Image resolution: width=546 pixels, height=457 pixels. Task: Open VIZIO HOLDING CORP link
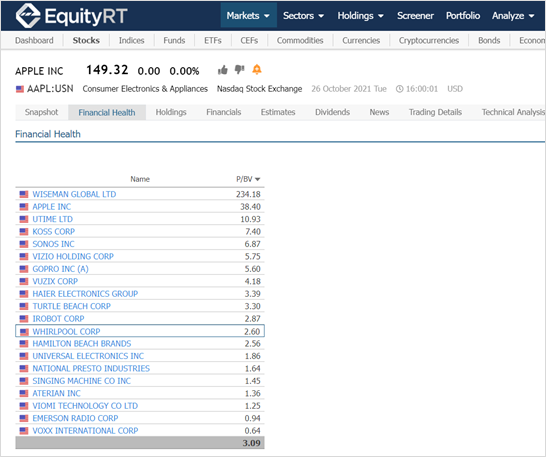[x=73, y=257]
